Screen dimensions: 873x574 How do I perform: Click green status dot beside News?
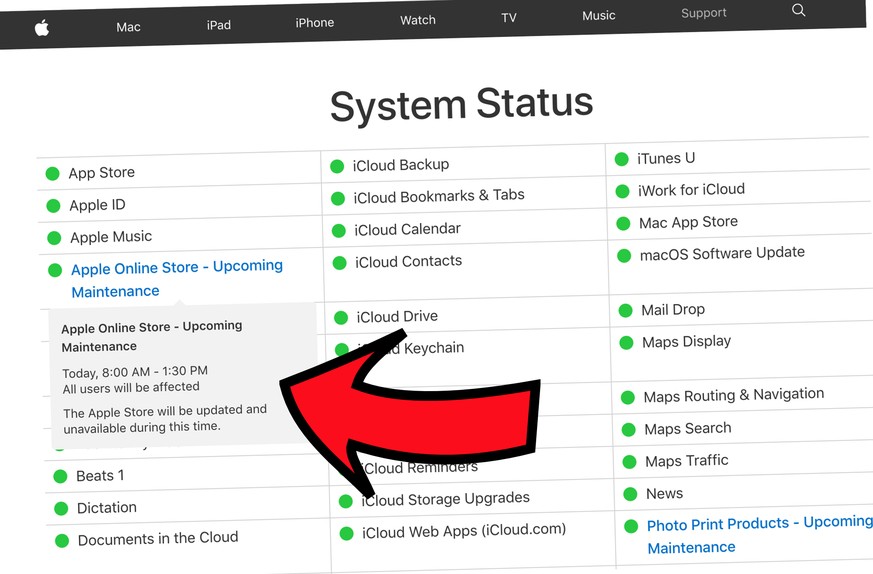point(630,494)
